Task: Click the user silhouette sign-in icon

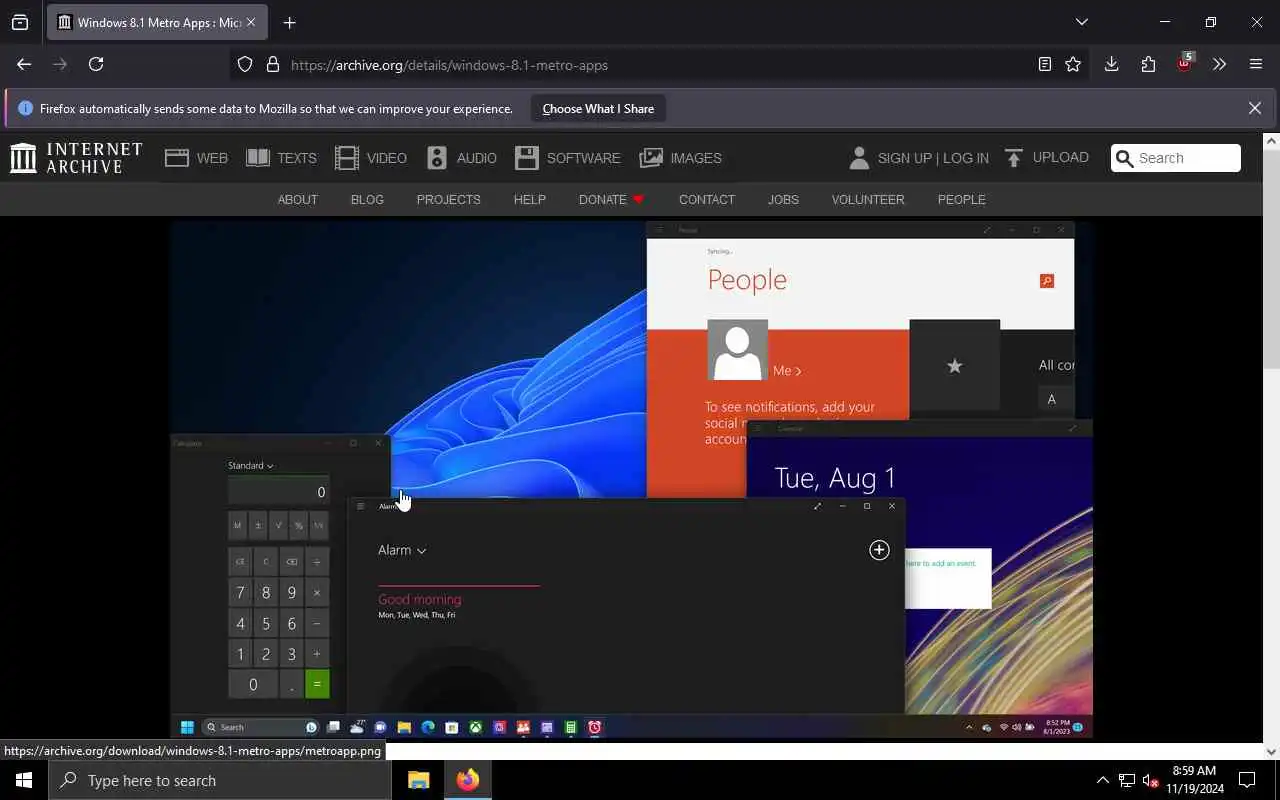Action: tap(859, 158)
